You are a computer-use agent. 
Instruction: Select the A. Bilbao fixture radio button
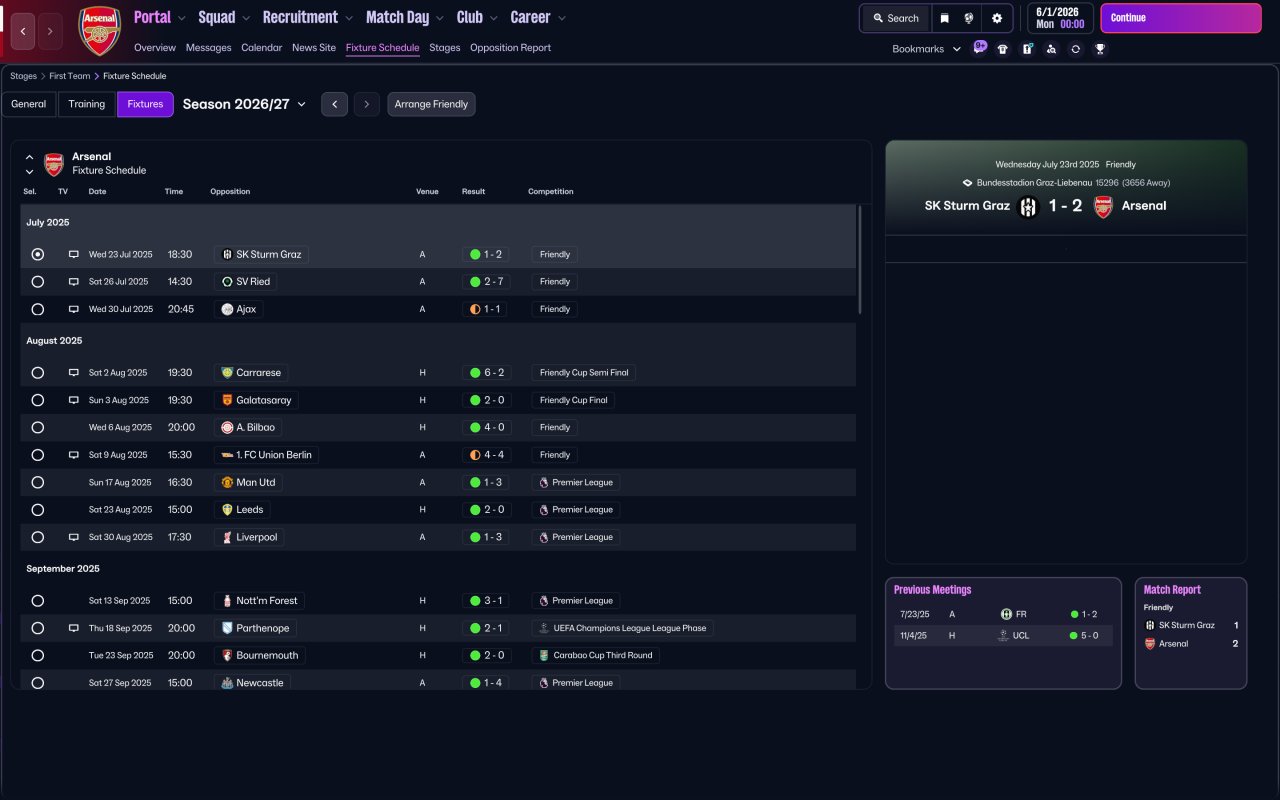38,427
